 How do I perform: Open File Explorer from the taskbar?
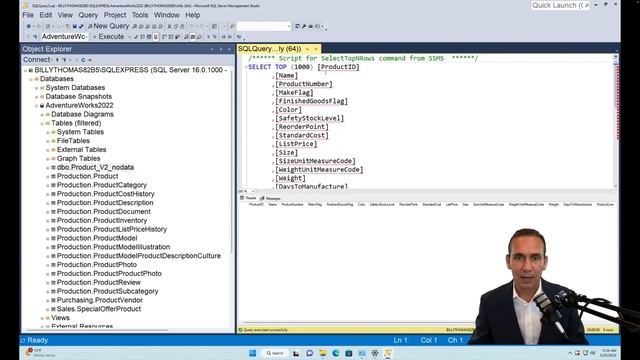[322, 353]
